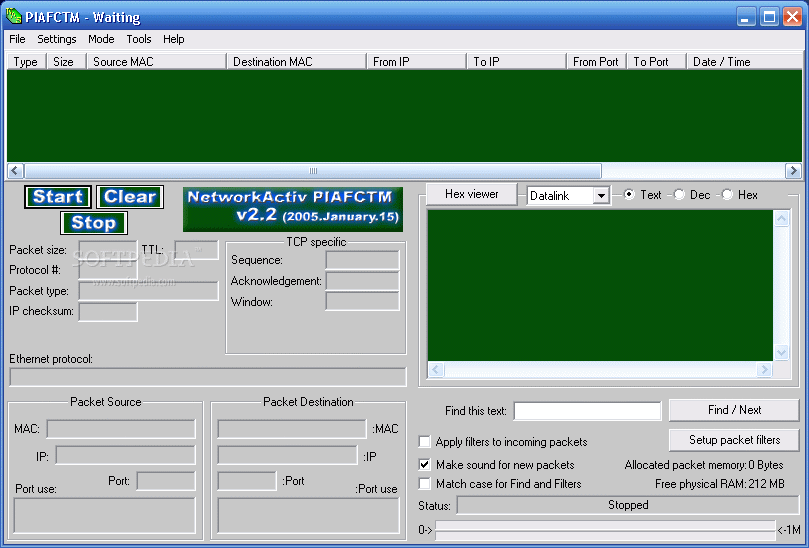Click packet list left scroll arrow
This screenshot has width=809, height=548.
point(15,170)
